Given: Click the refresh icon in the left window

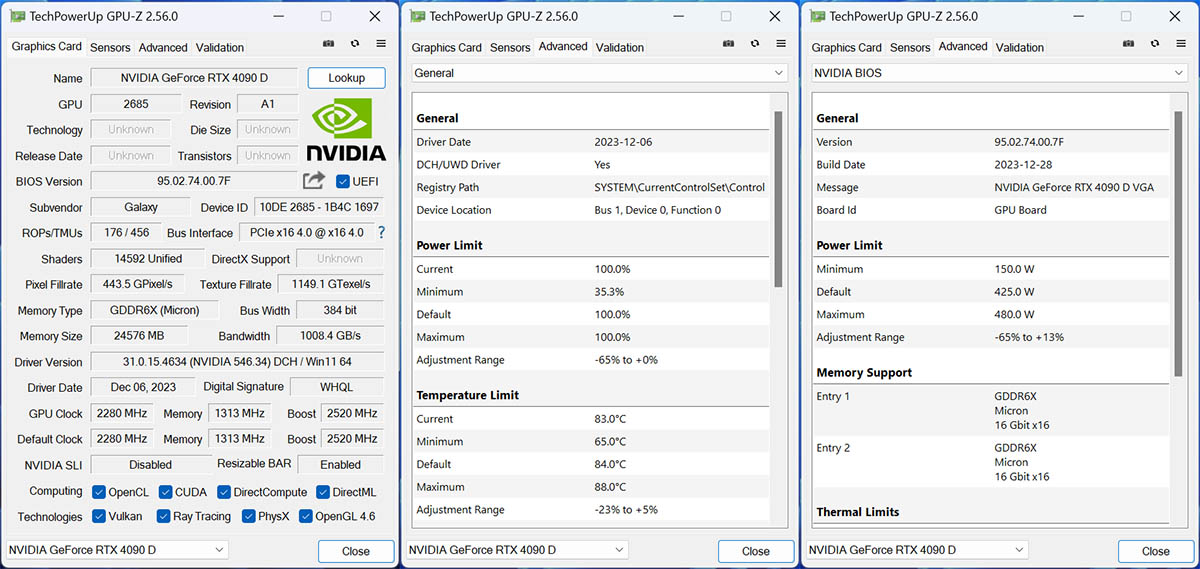Looking at the screenshot, I should click(x=355, y=44).
